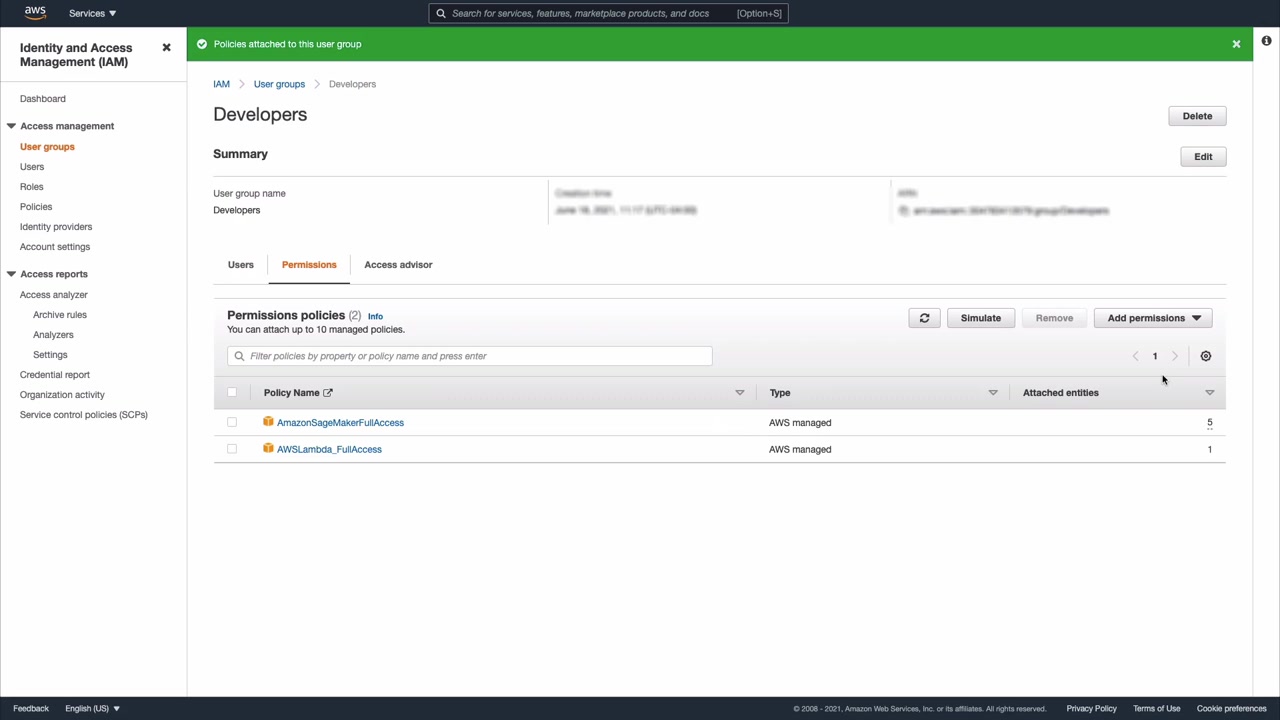
Task: Open Roles in the sidebar
Action: click(32, 187)
